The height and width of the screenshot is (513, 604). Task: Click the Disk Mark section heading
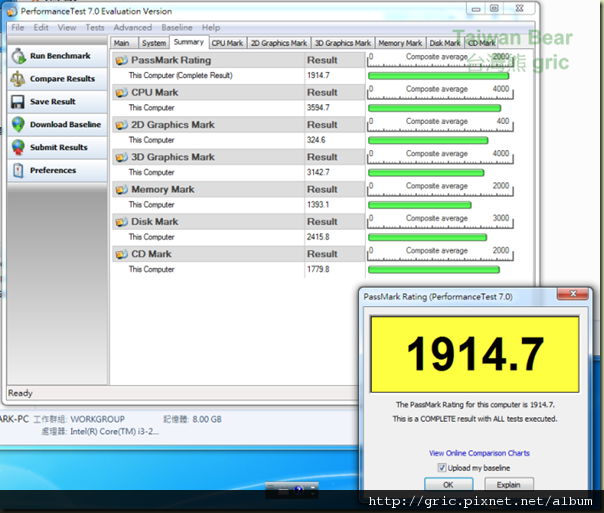154,222
